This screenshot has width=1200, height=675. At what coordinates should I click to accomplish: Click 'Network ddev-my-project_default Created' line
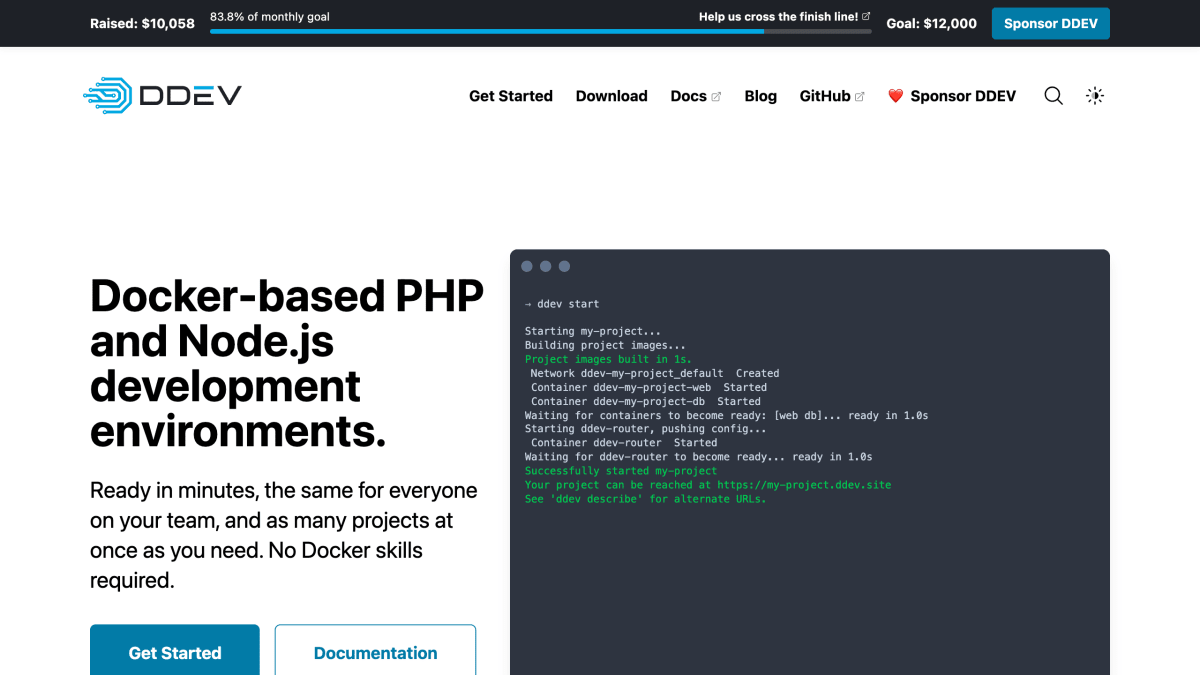pyautogui.click(x=655, y=373)
